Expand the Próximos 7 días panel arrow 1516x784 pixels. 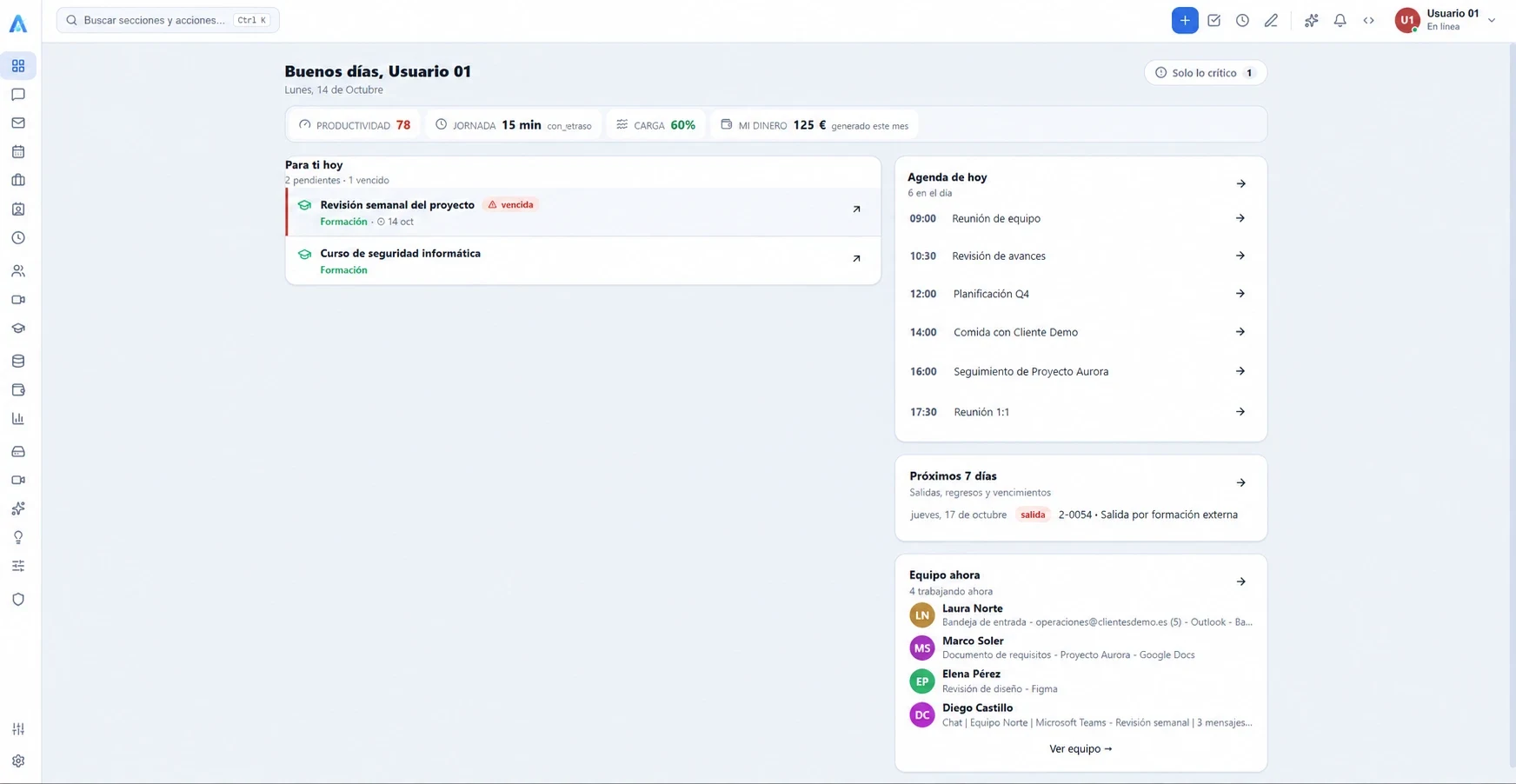(x=1240, y=482)
